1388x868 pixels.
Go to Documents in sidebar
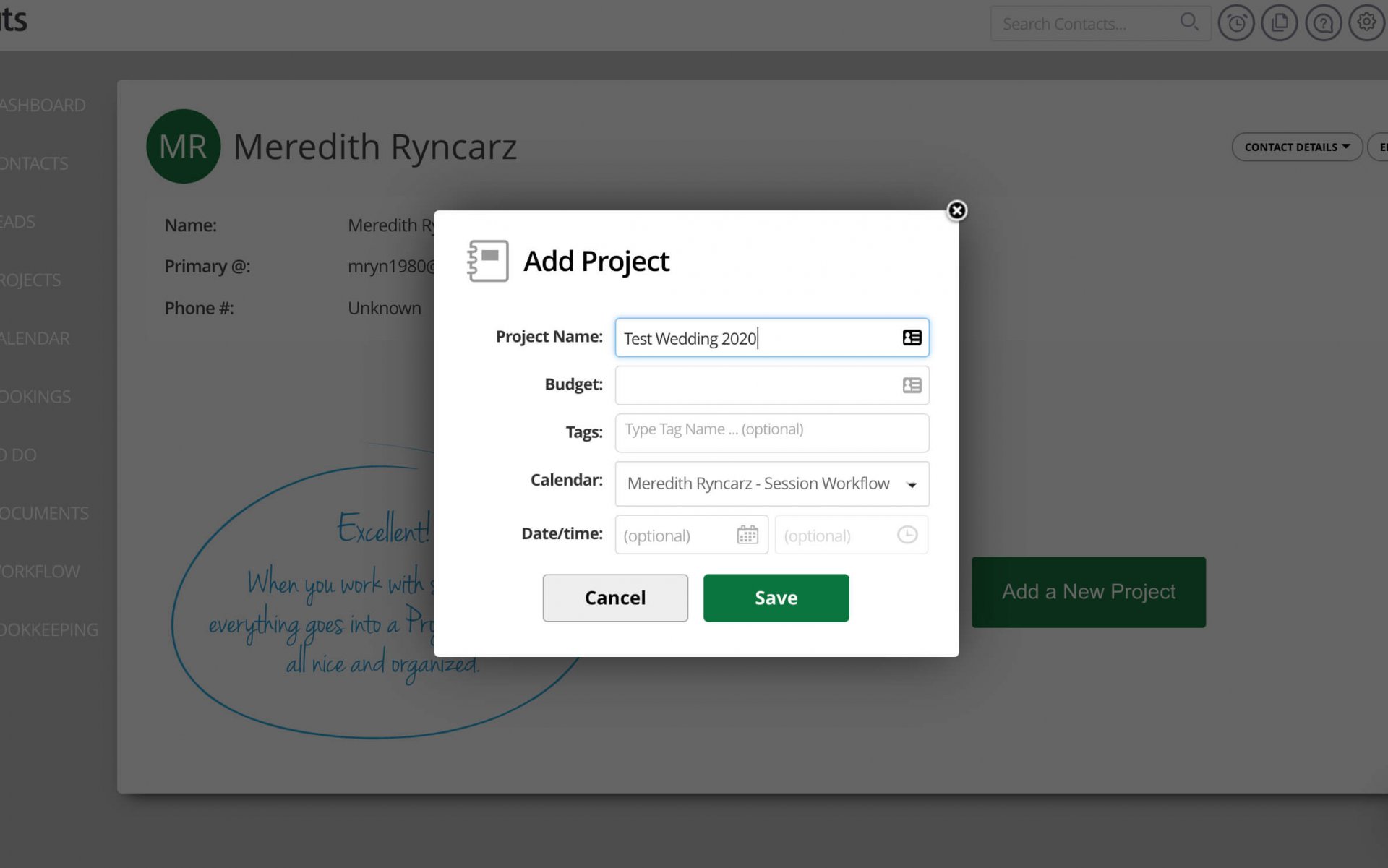pos(44,513)
